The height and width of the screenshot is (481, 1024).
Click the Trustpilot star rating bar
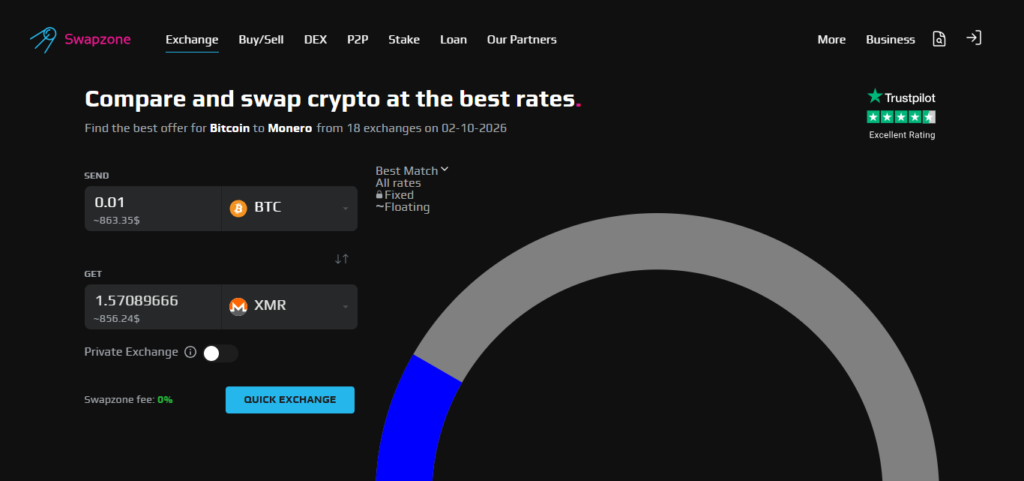coord(901,117)
